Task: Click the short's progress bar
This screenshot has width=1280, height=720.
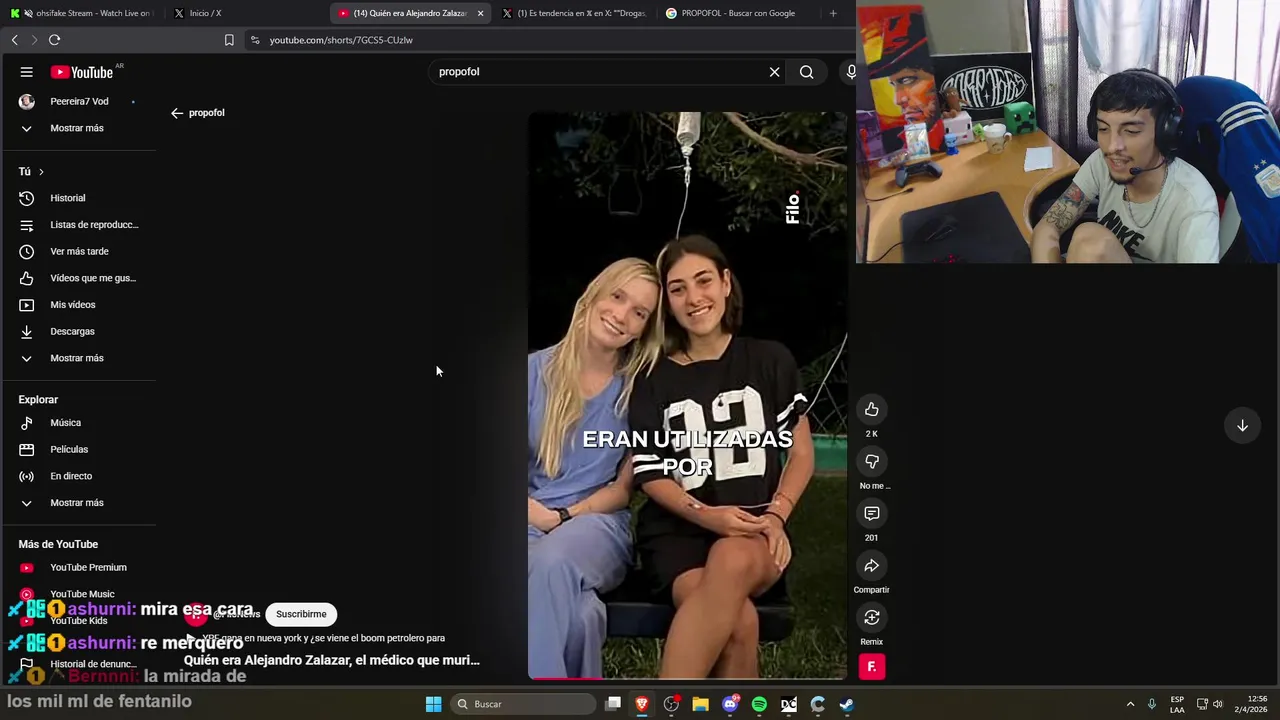Action: coord(687,678)
